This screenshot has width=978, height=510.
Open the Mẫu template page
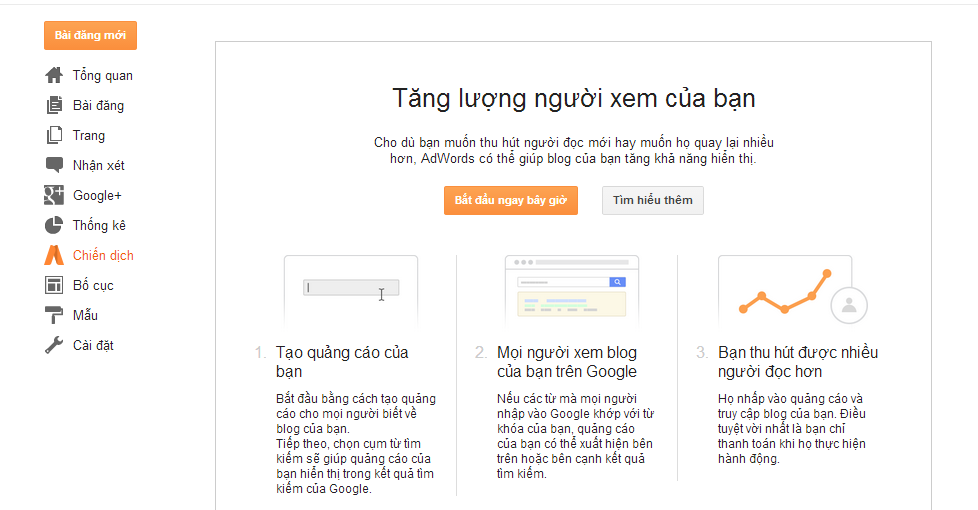pyautogui.click(x=85, y=315)
